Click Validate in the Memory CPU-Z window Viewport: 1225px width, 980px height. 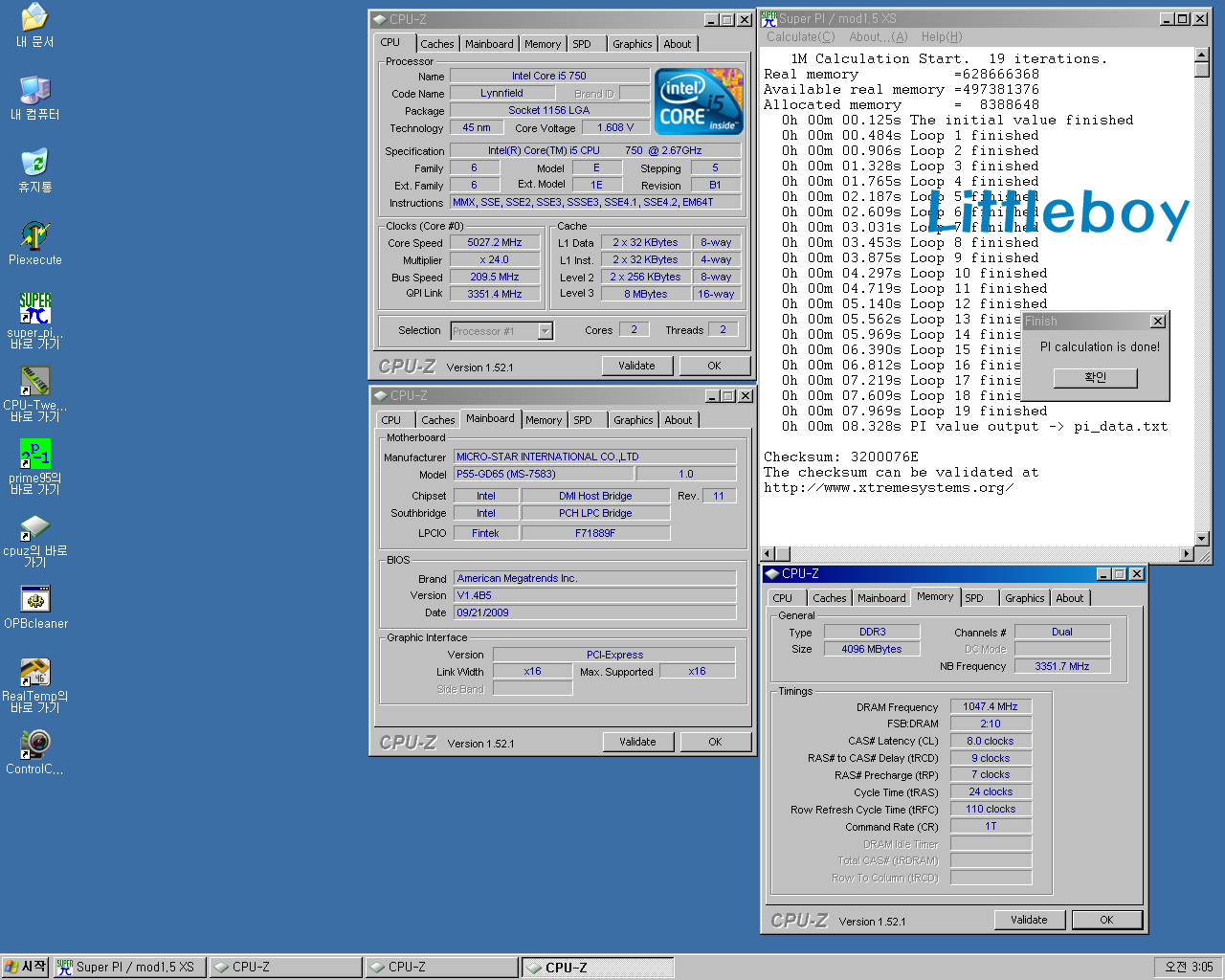tap(1030, 920)
